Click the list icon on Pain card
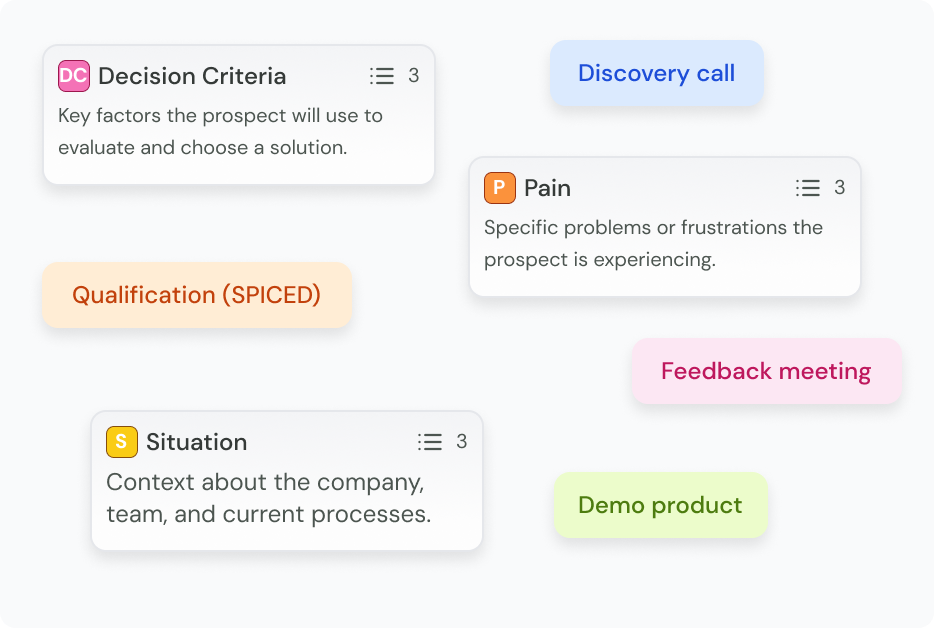 pyautogui.click(x=808, y=188)
